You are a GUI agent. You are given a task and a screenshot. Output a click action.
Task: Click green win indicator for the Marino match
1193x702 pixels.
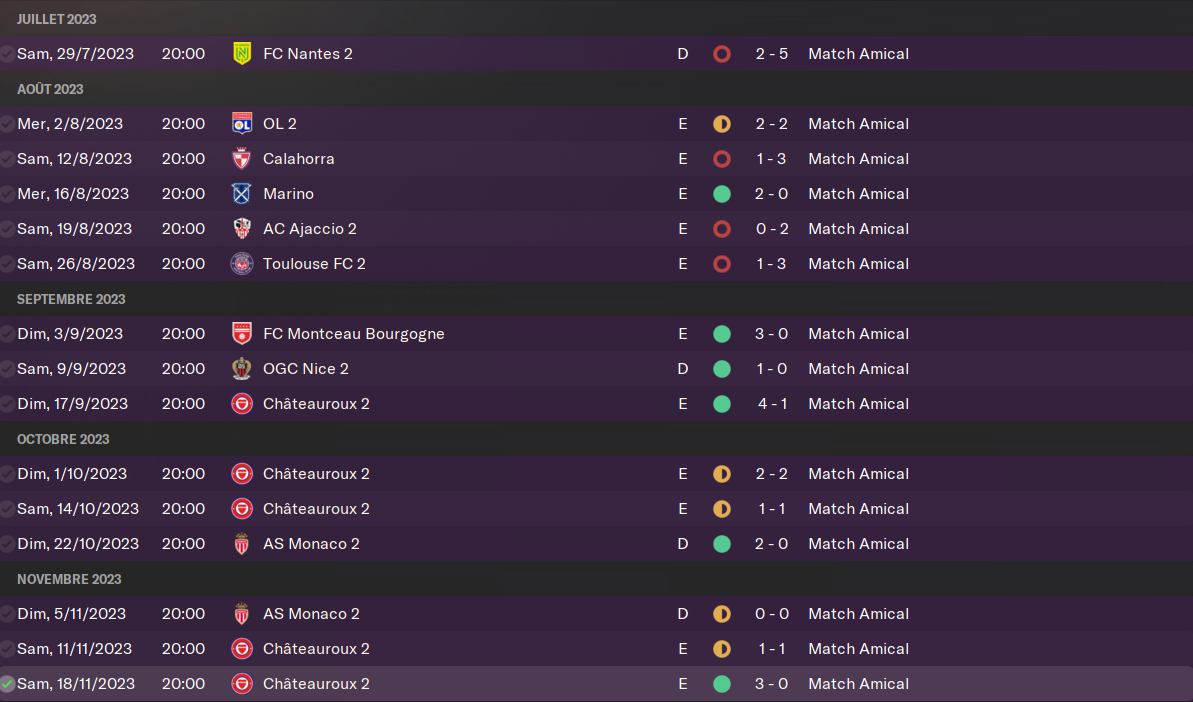click(x=722, y=194)
